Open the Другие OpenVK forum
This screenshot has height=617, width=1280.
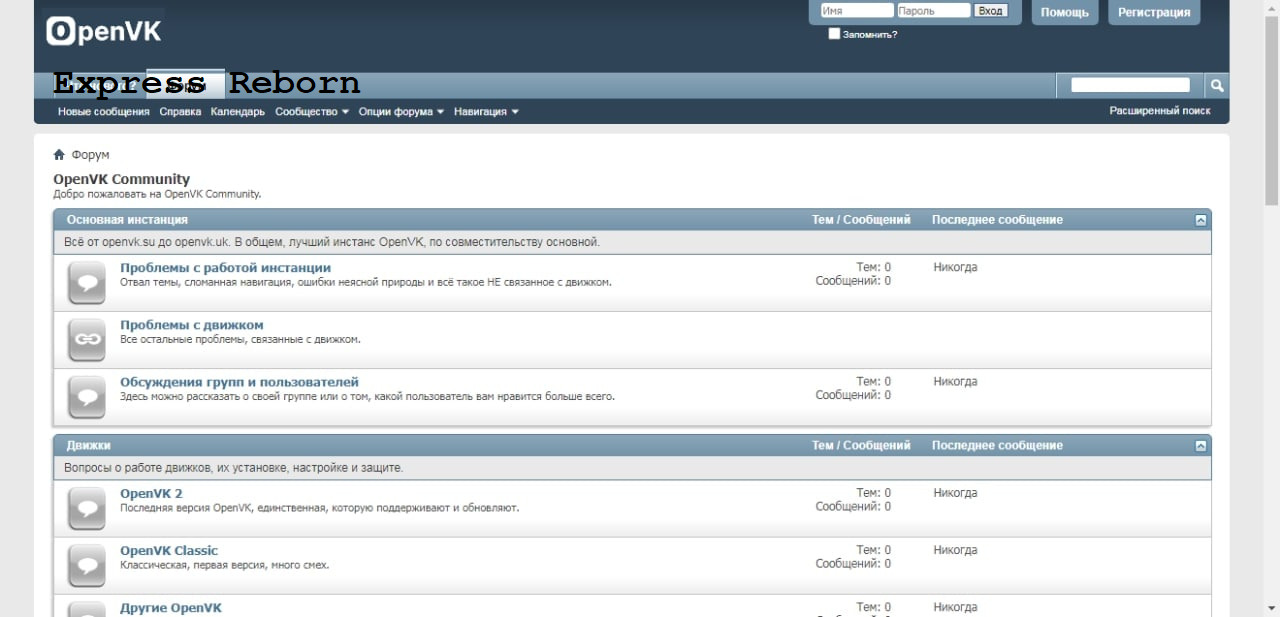coord(171,607)
